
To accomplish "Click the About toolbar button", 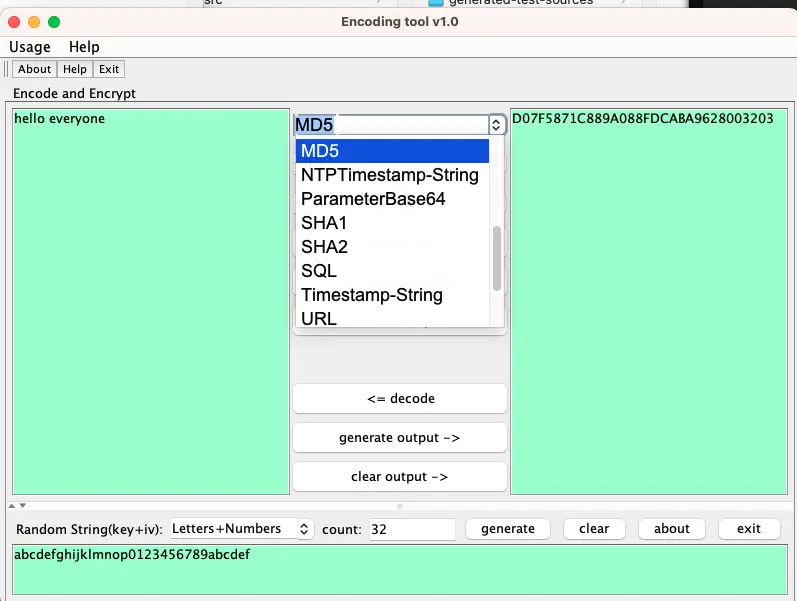I will coord(34,69).
